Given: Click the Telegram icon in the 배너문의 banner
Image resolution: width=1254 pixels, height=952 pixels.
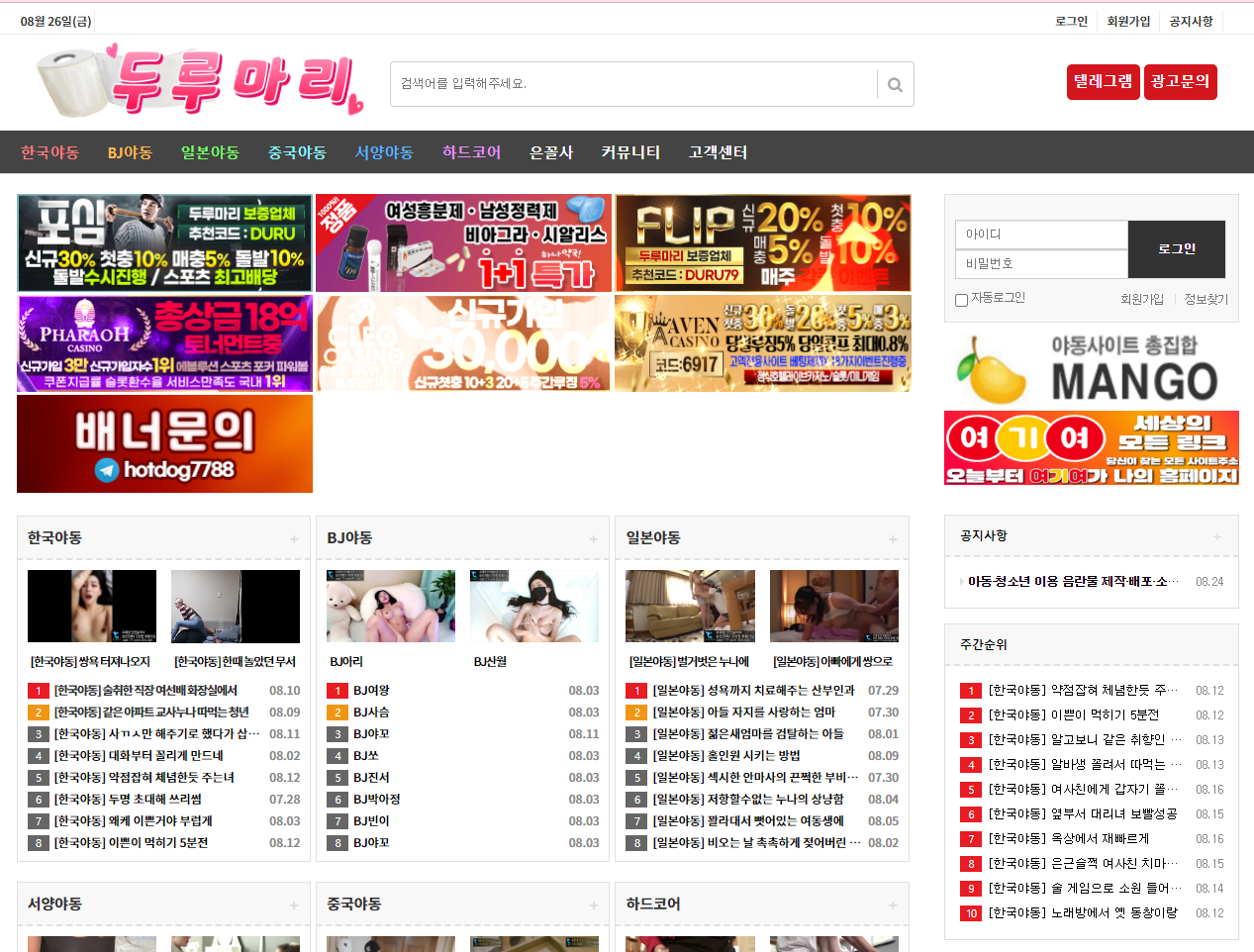Looking at the screenshot, I should (x=107, y=470).
